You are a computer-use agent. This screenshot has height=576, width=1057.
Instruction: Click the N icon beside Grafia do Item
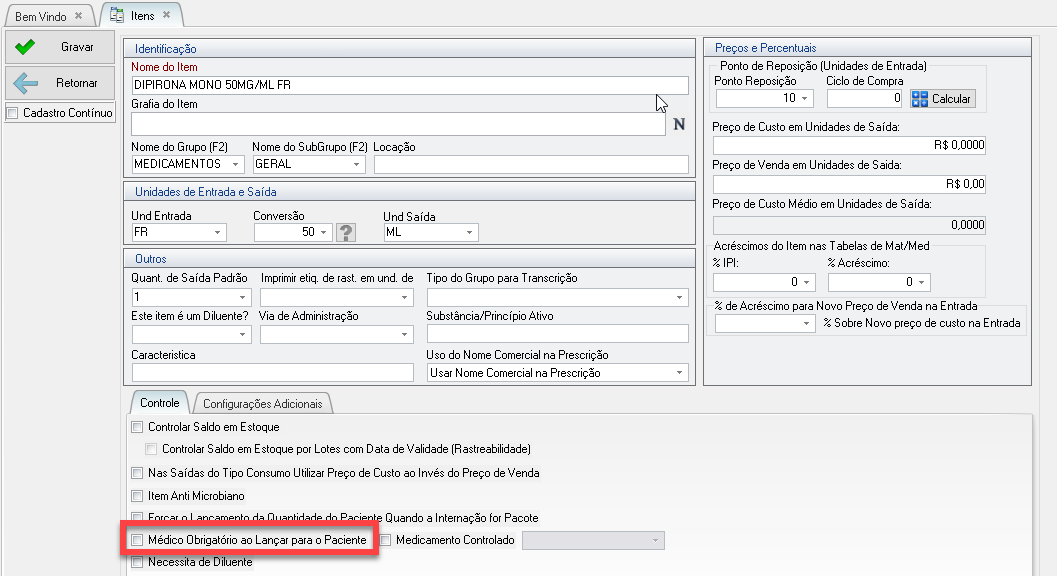679,125
